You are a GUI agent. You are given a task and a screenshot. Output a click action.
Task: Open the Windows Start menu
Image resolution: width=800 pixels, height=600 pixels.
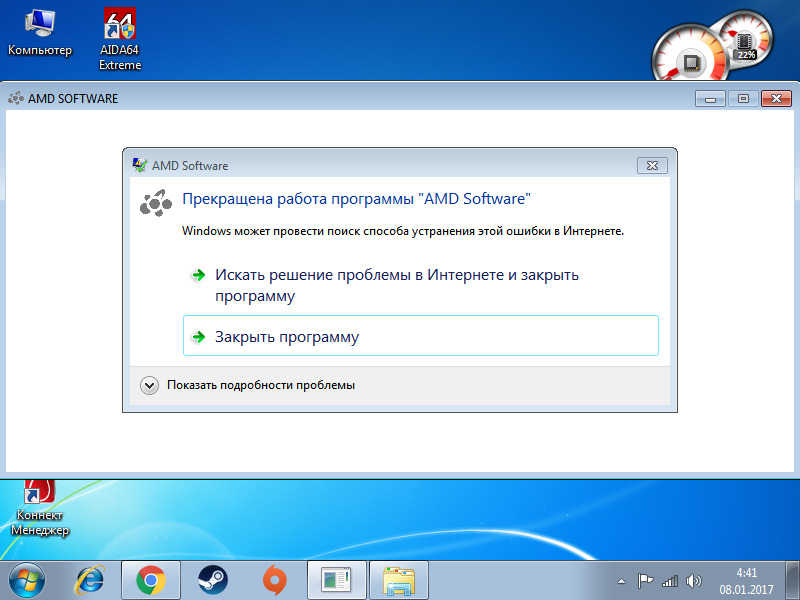pos(27,581)
